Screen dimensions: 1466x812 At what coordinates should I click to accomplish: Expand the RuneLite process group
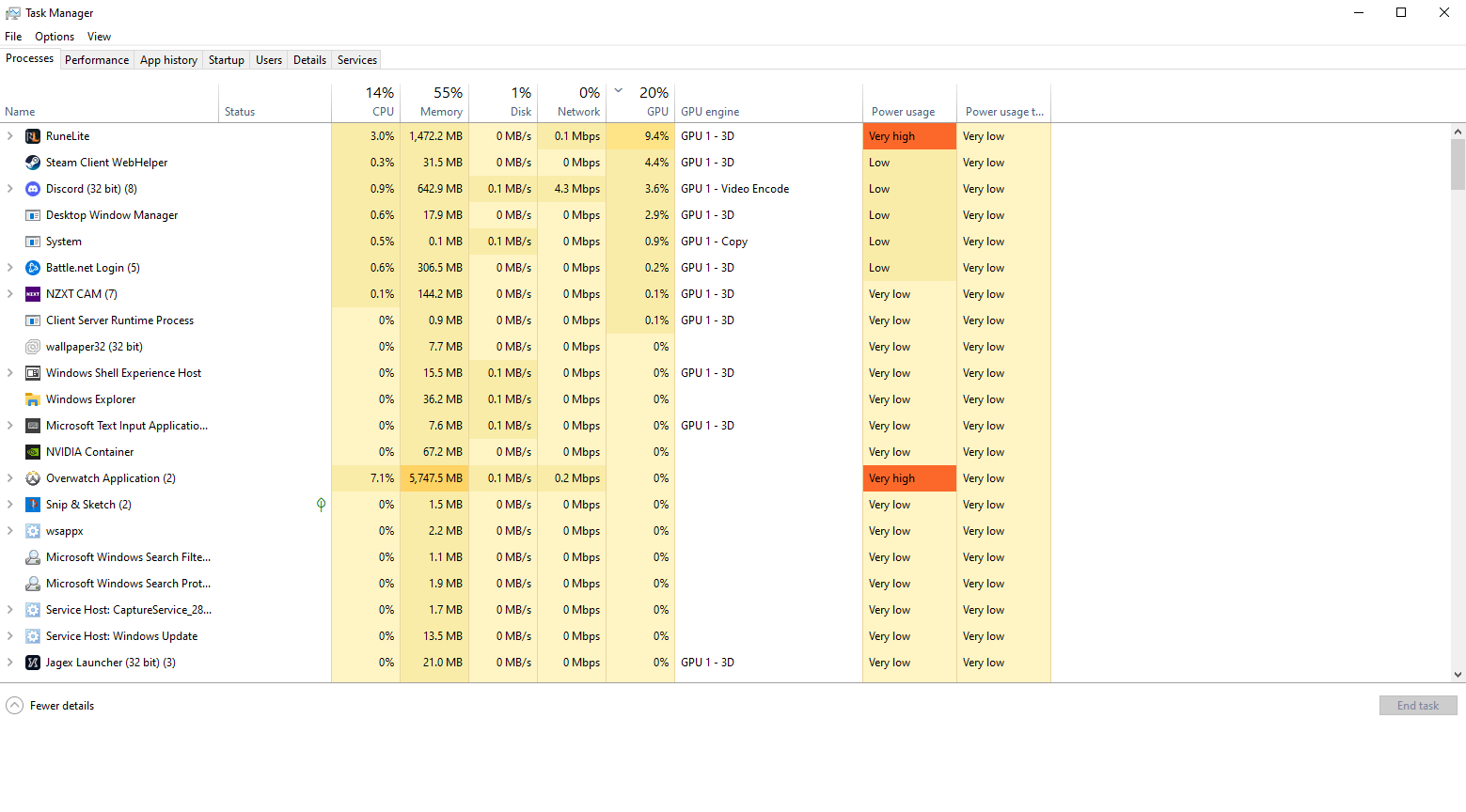[x=10, y=136]
